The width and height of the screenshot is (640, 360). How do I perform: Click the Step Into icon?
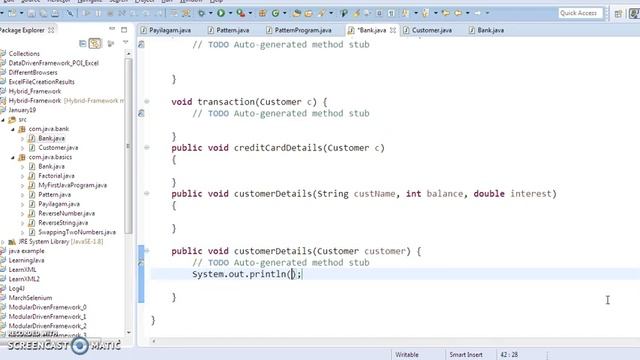pyautogui.click(x=134, y=13)
